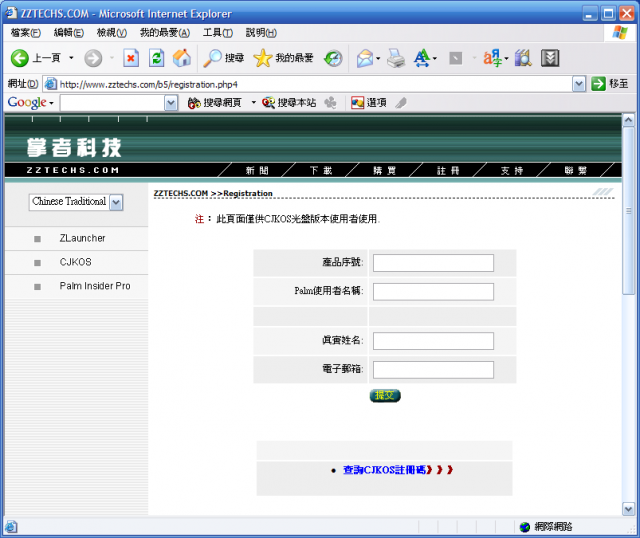Click the Internet zone globe icon
The width and height of the screenshot is (640, 538).
point(524,527)
